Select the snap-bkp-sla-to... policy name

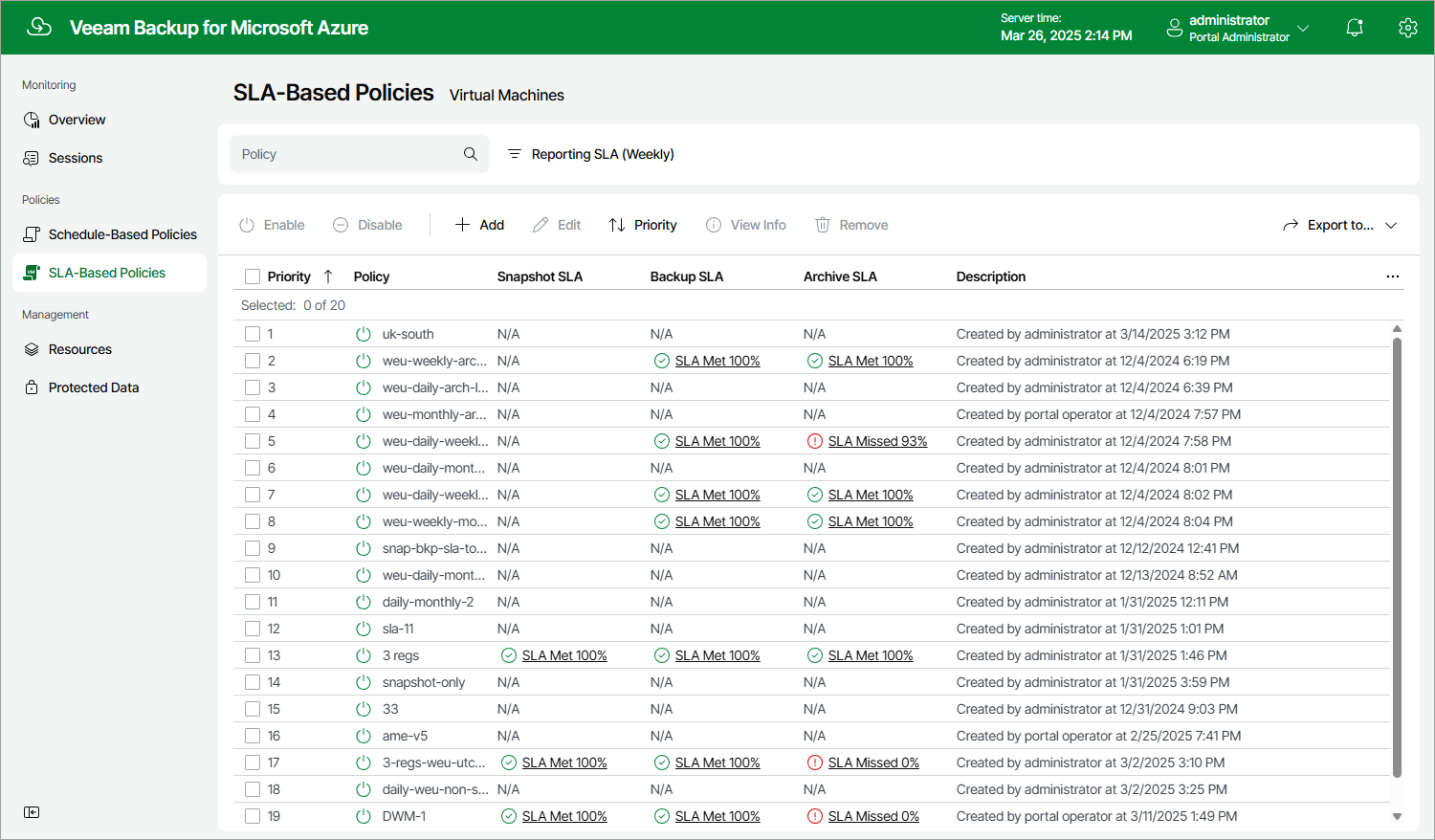[x=434, y=548]
